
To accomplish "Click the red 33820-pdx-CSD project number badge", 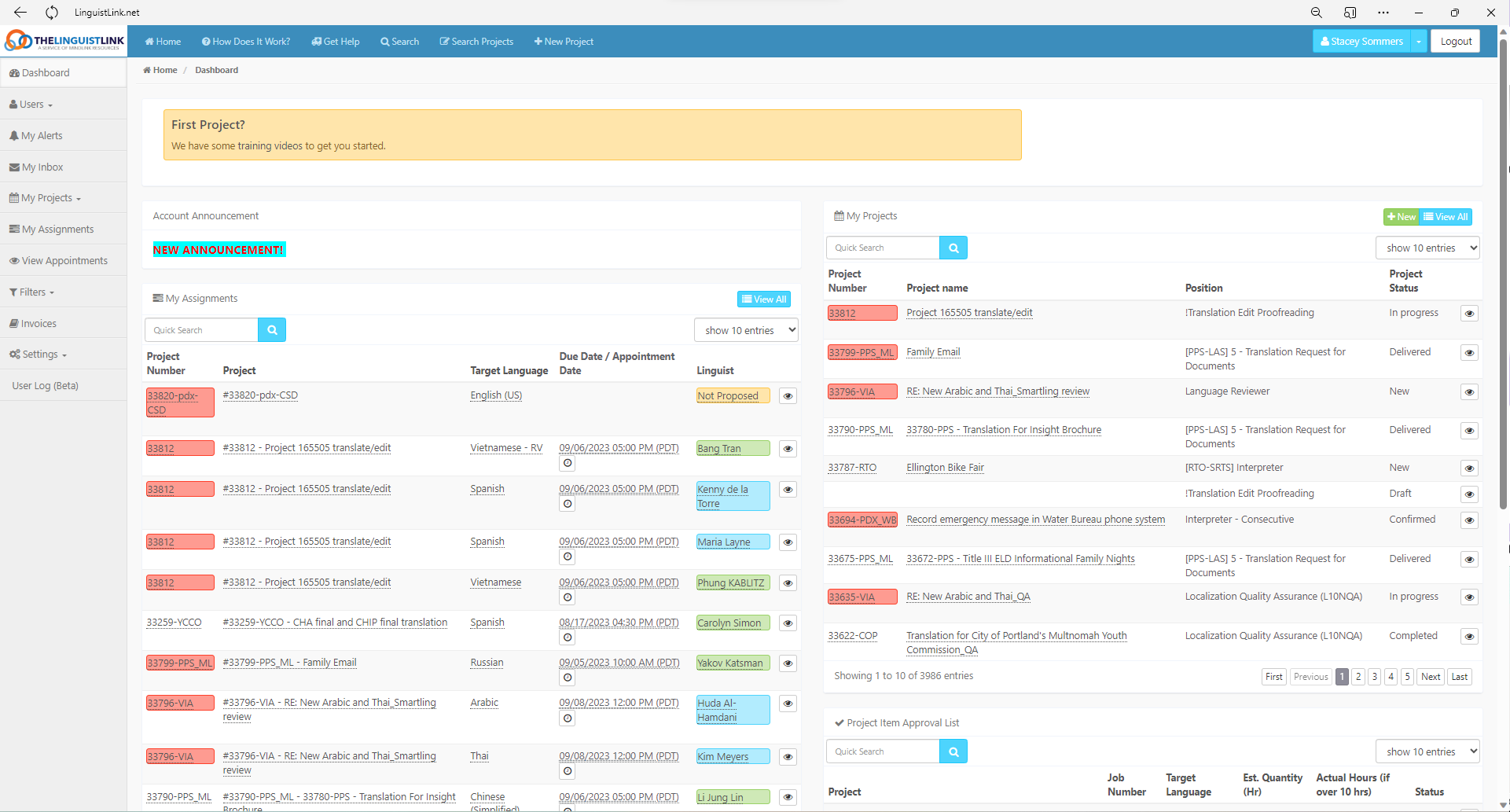I will 180,402.
